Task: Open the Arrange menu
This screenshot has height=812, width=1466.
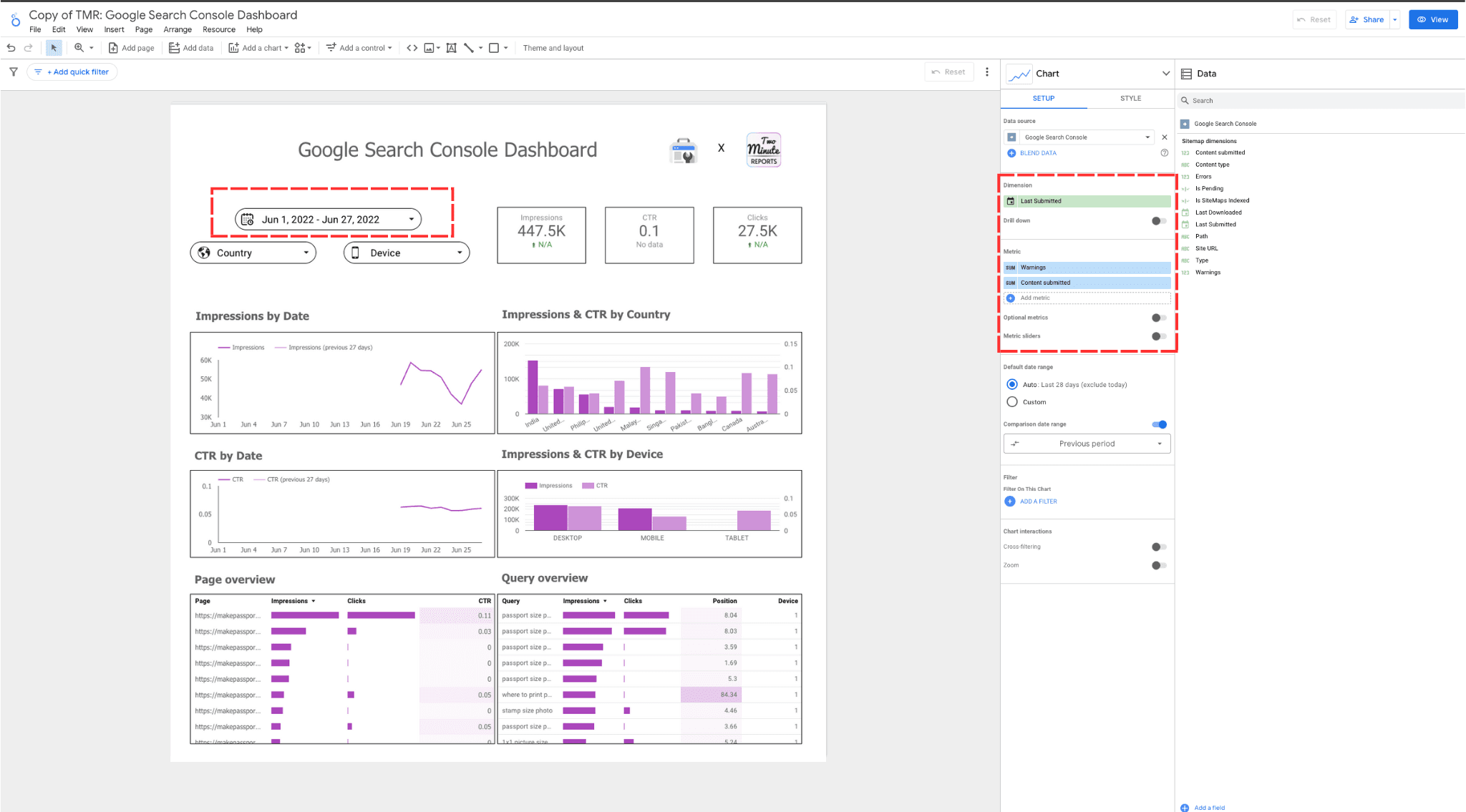Action: (x=177, y=29)
